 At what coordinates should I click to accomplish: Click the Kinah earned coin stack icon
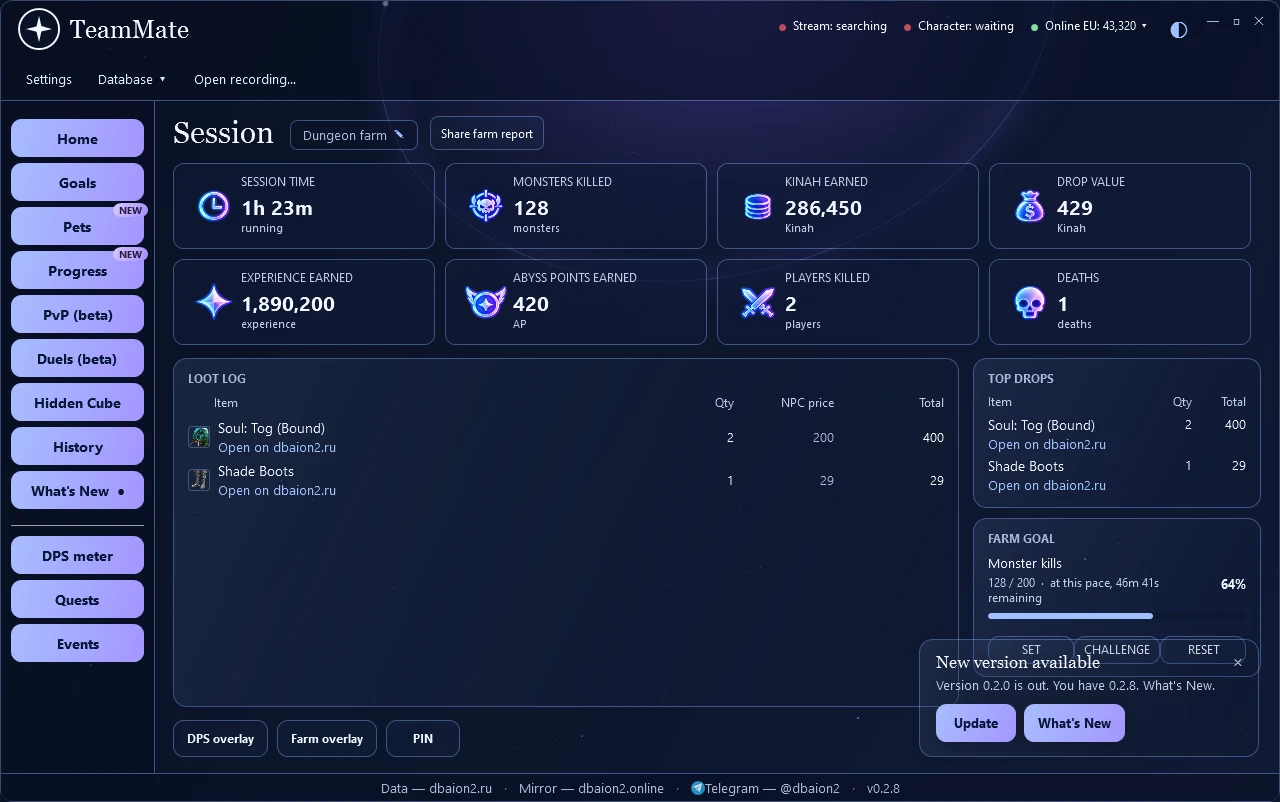click(757, 206)
